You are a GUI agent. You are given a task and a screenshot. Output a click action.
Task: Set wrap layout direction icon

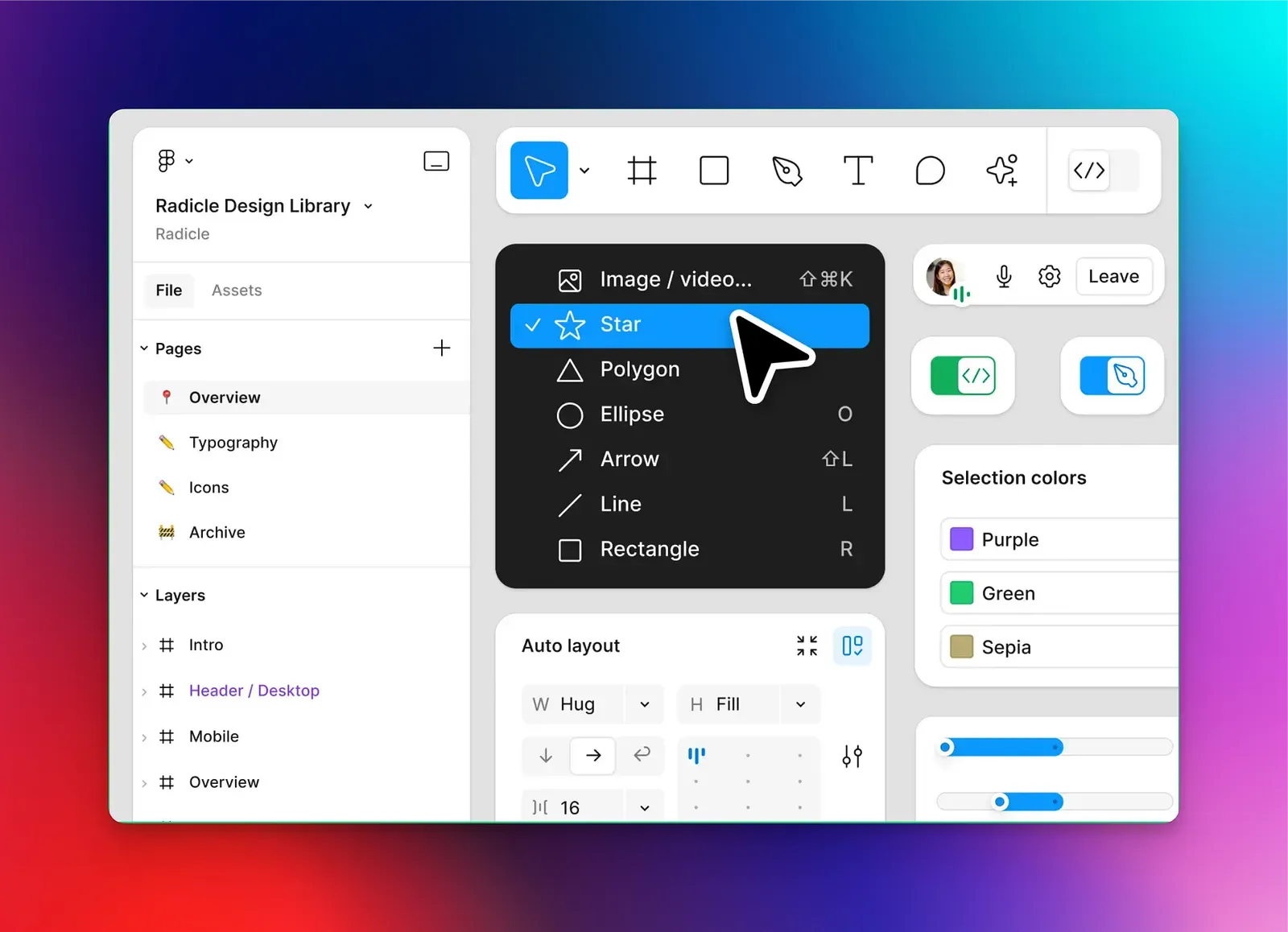click(x=642, y=755)
